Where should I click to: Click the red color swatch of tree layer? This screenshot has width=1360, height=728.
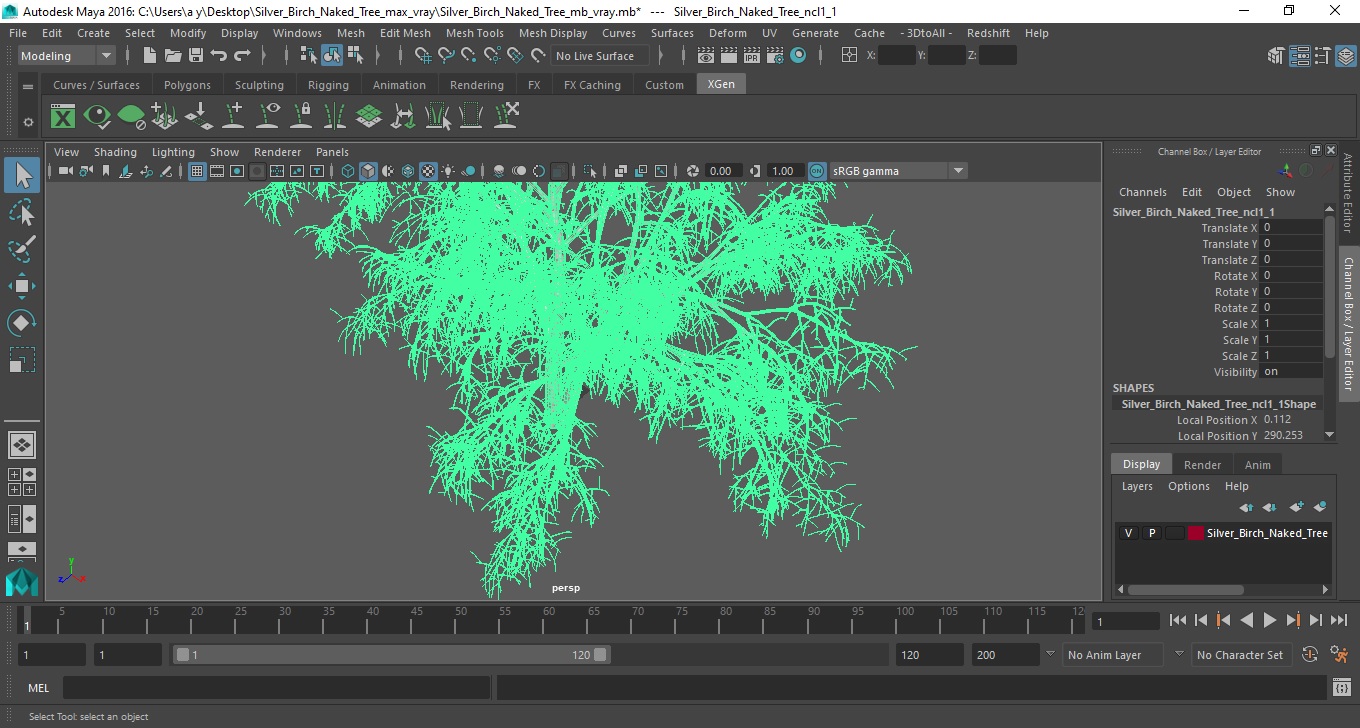(x=1196, y=533)
